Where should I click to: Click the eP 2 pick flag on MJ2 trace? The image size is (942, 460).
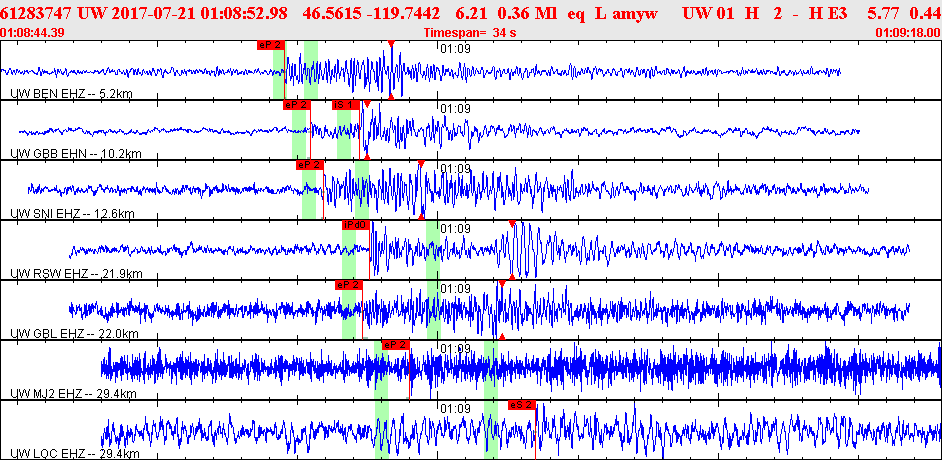395,345
